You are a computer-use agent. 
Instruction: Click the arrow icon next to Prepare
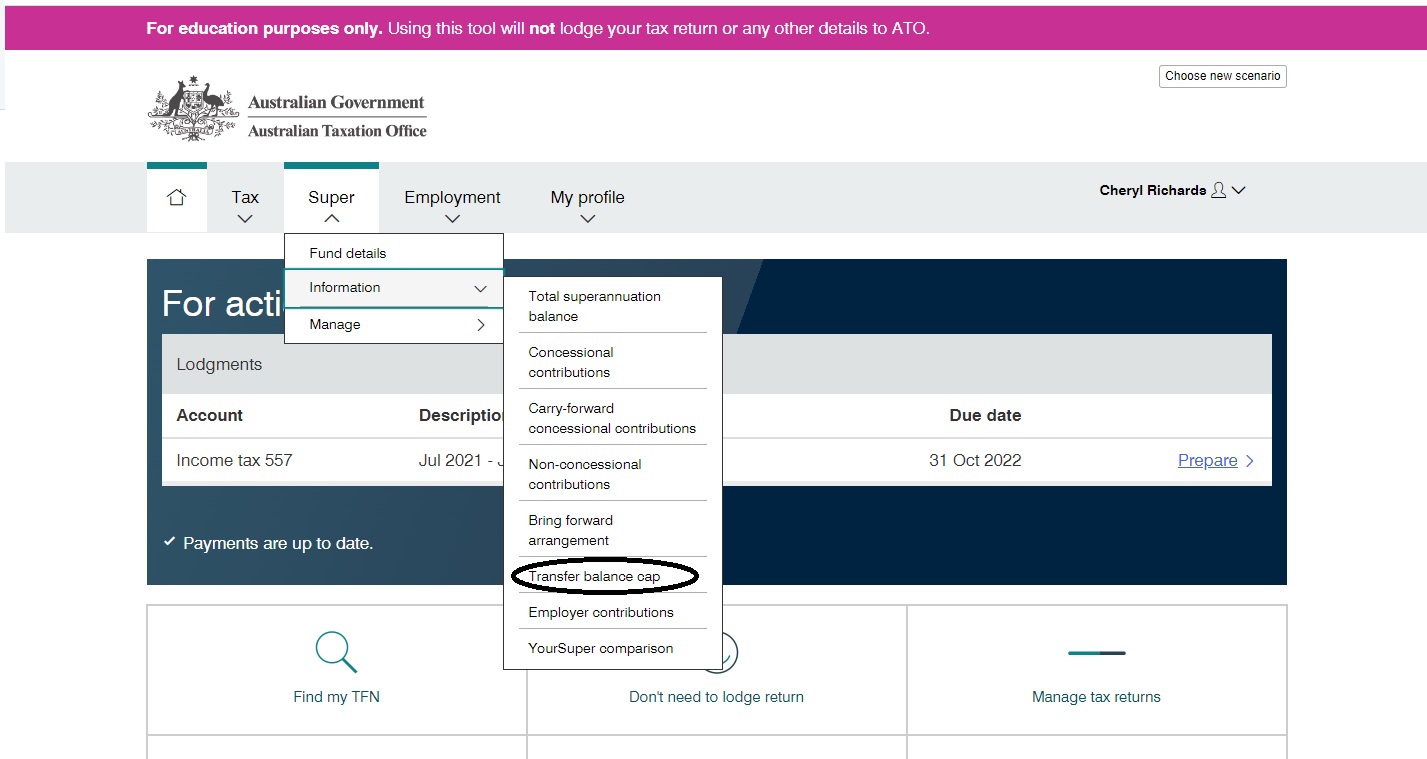pos(1250,460)
